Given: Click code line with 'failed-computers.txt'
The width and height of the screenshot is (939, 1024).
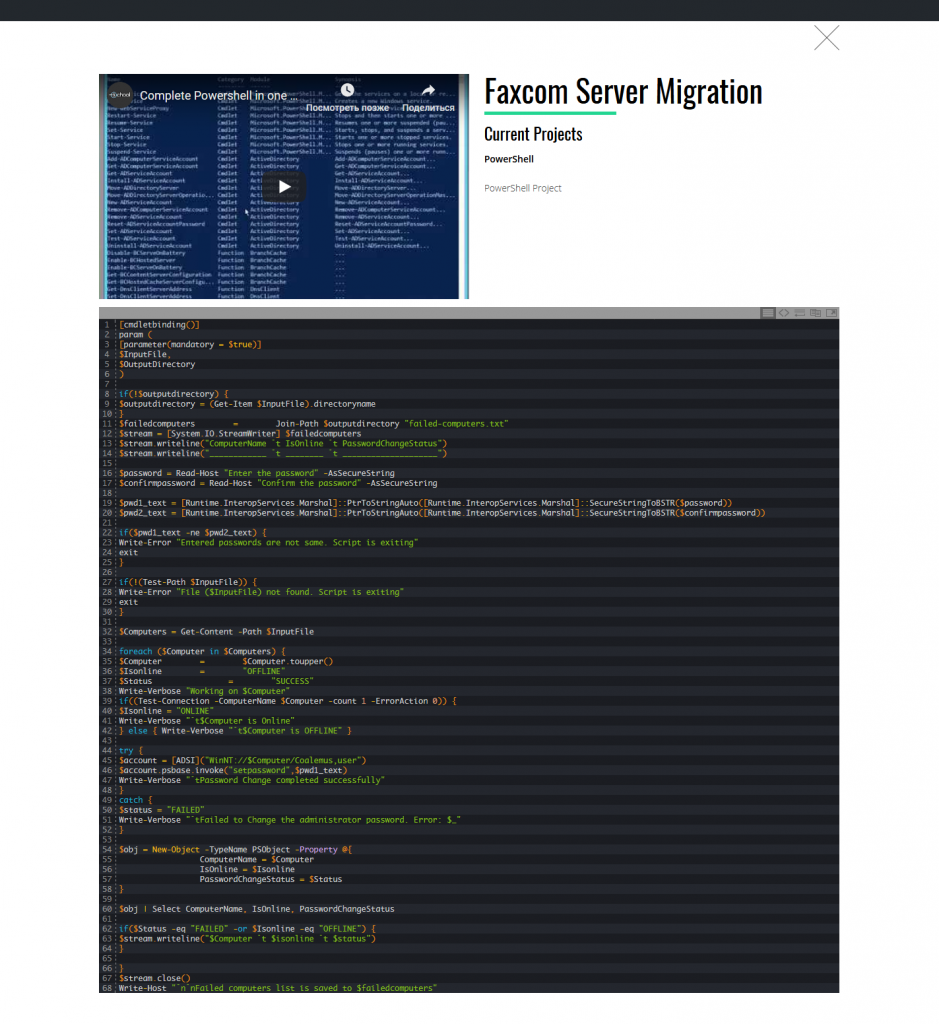Looking at the screenshot, I should pos(313,424).
